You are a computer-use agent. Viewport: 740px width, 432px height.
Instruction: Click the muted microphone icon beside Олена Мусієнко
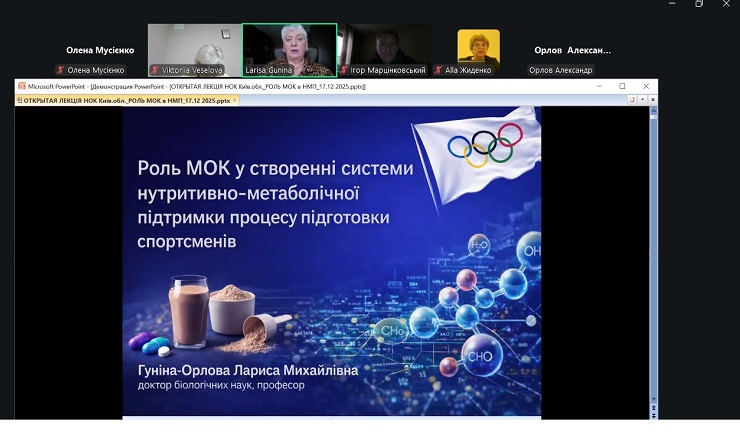coord(60,70)
